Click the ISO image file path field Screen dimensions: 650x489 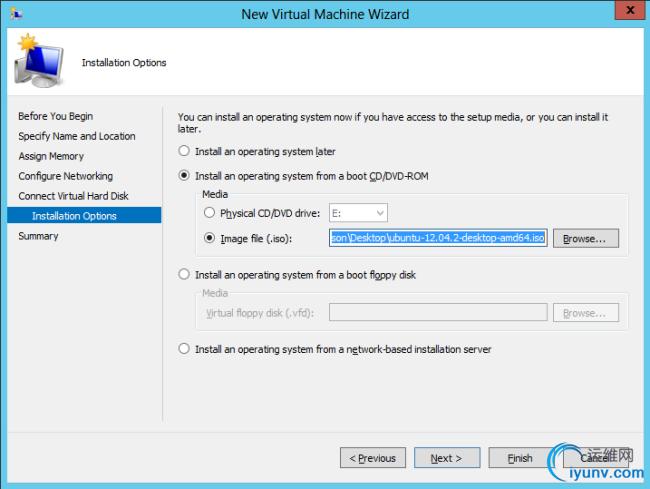tap(438, 238)
